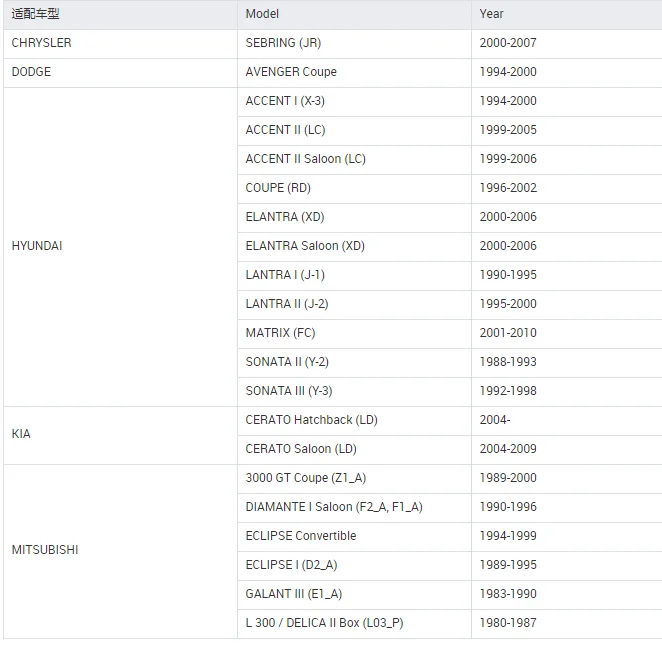Click L 300 / DELICA II Box cell
The height and width of the screenshot is (645, 662).
pyautogui.click(x=354, y=624)
